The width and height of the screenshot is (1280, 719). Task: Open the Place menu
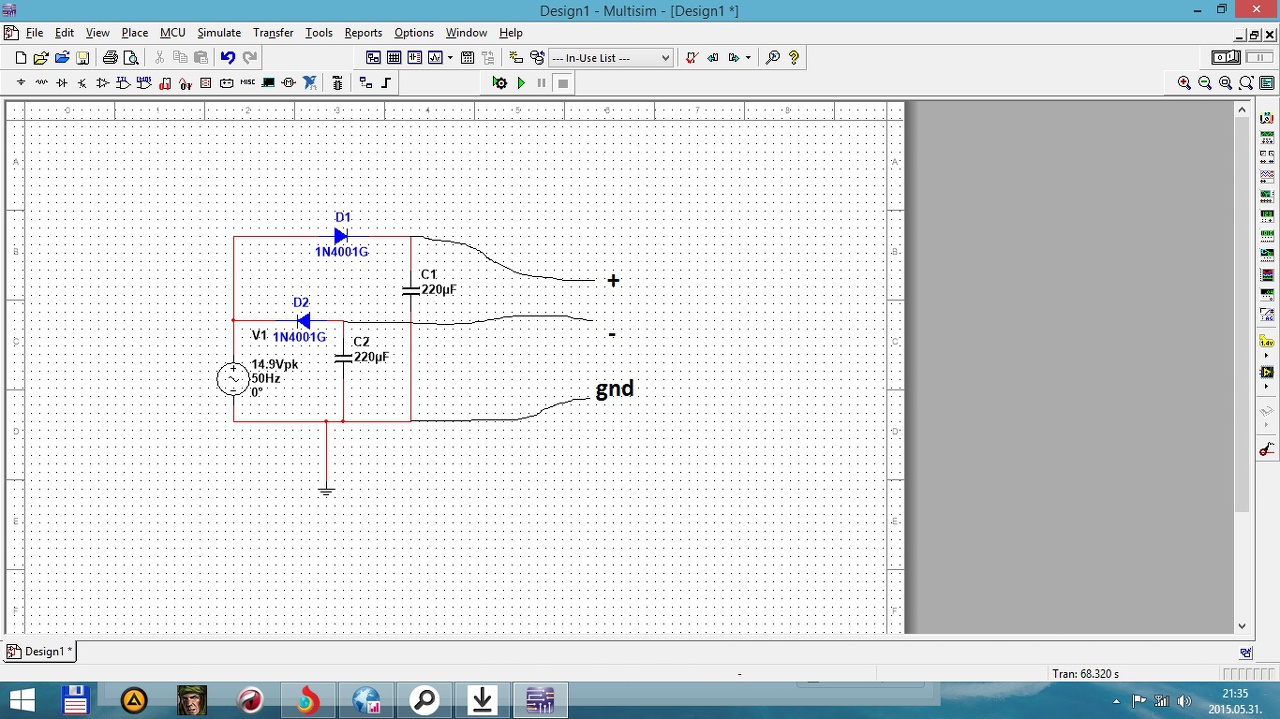coord(134,33)
